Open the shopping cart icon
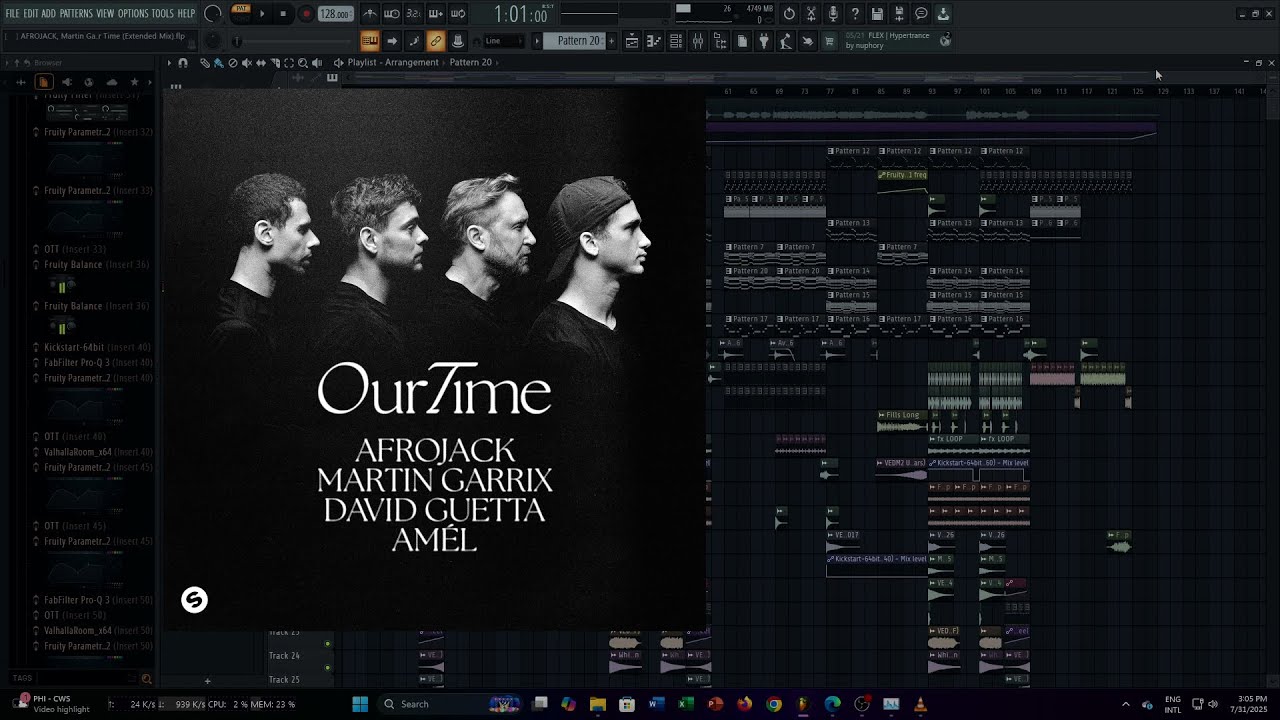The width and height of the screenshot is (1280, 720). point(829,41)
